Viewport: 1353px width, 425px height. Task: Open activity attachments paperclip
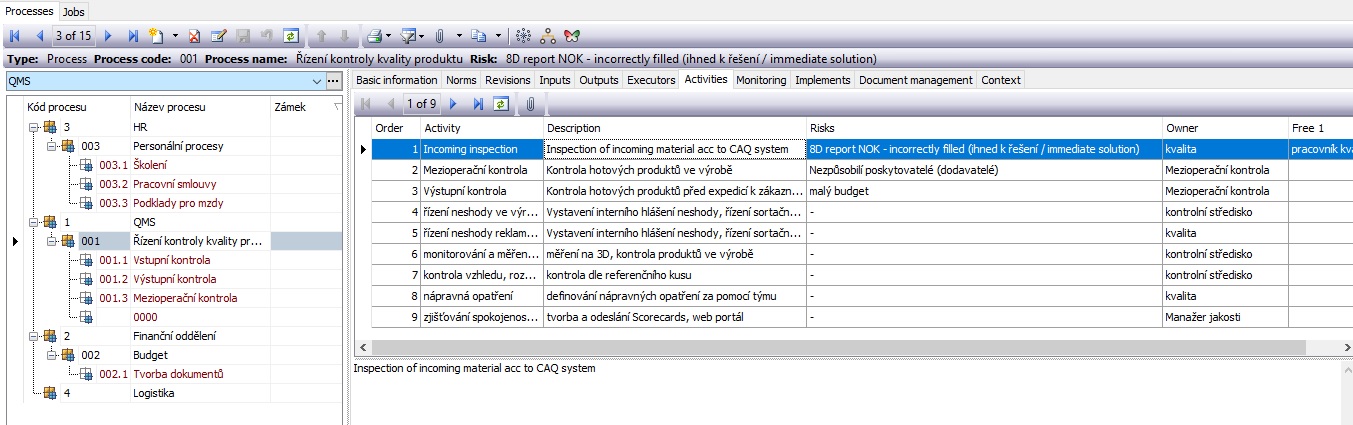point(531,103)
